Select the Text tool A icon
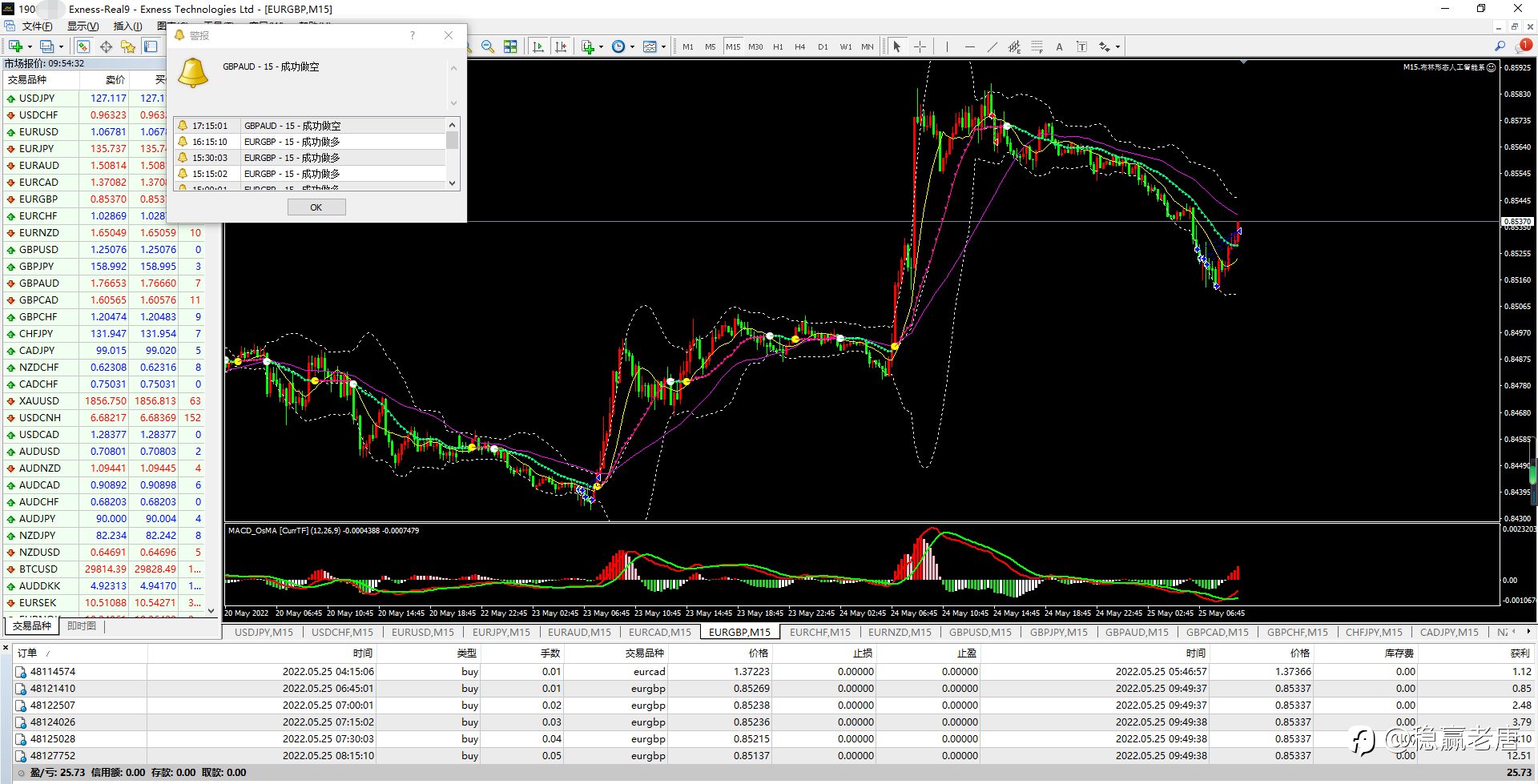Viewport: 1538px width, 784px height. (1059, 46)
